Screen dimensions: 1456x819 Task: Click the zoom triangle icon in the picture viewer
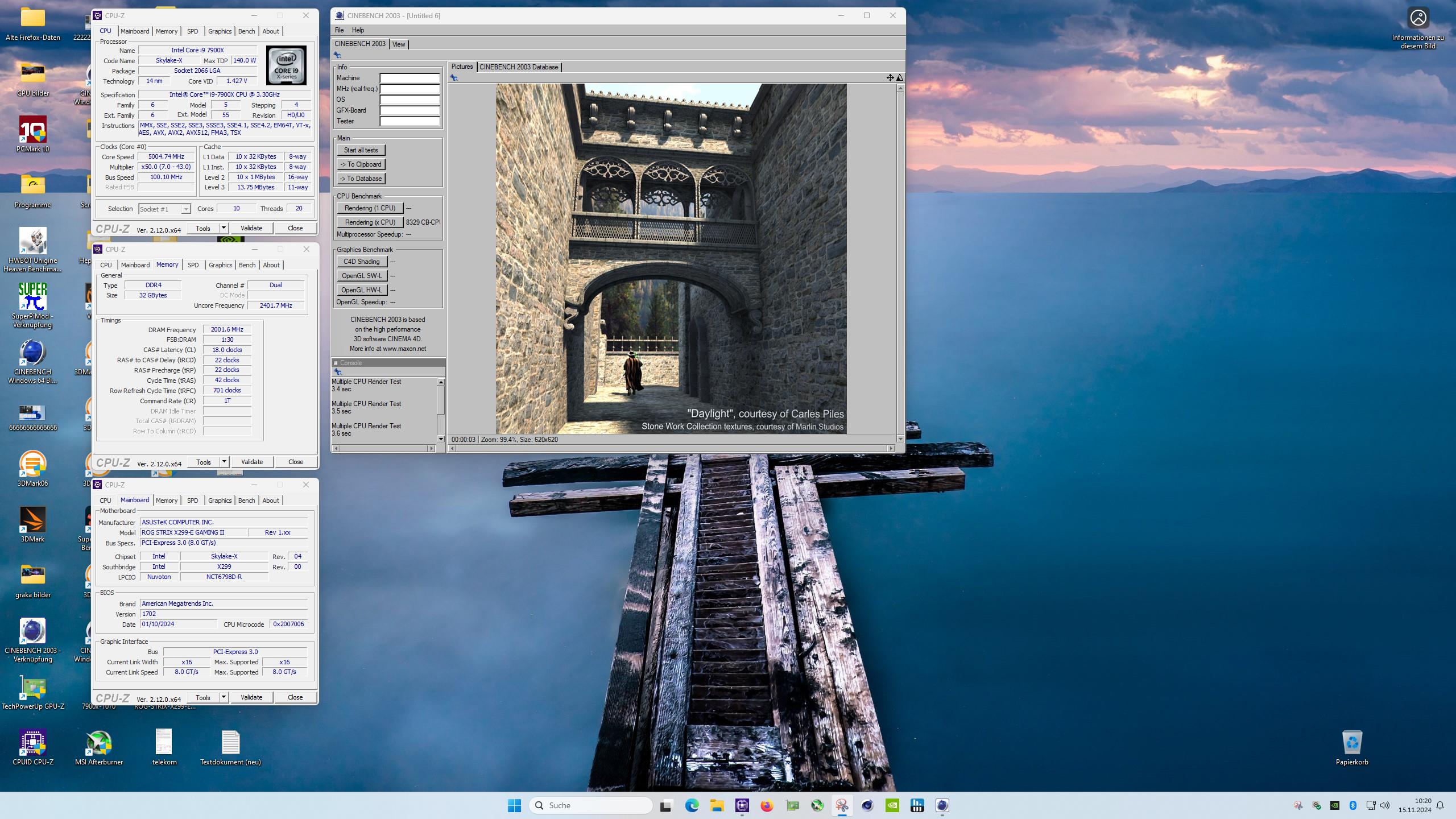click(x=899, y=77)
